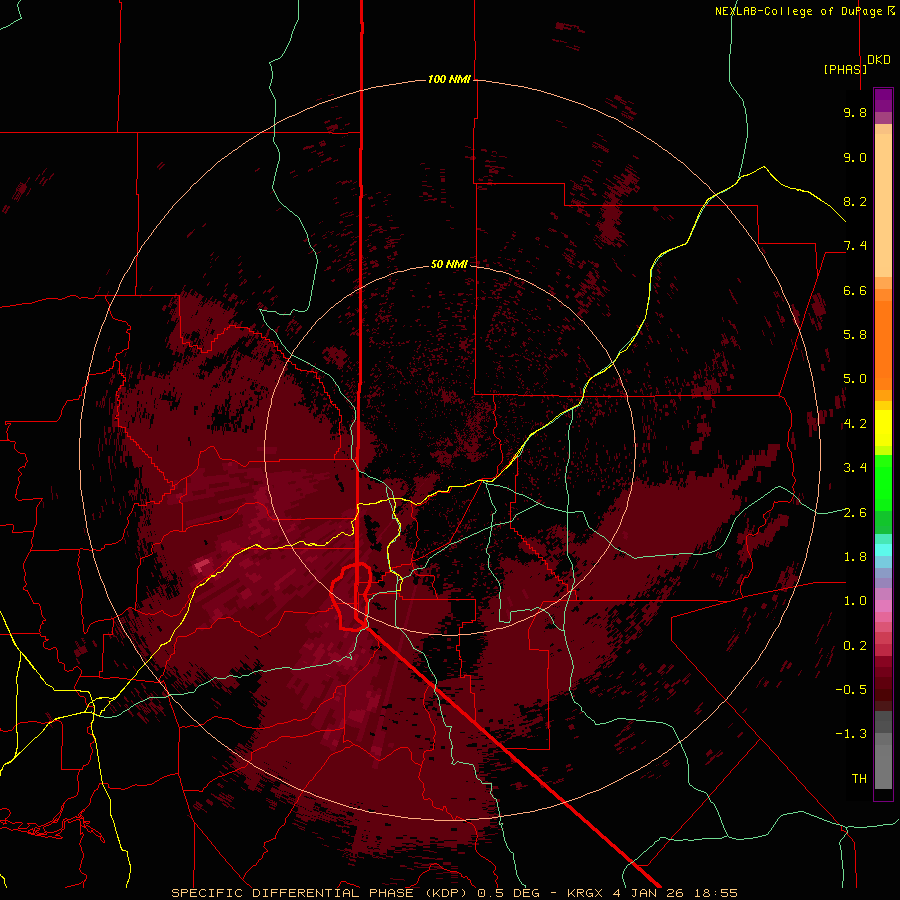Click the 100 NMI range ring label
The height and width of the screenshot is (900, 900).
[449, 79]
